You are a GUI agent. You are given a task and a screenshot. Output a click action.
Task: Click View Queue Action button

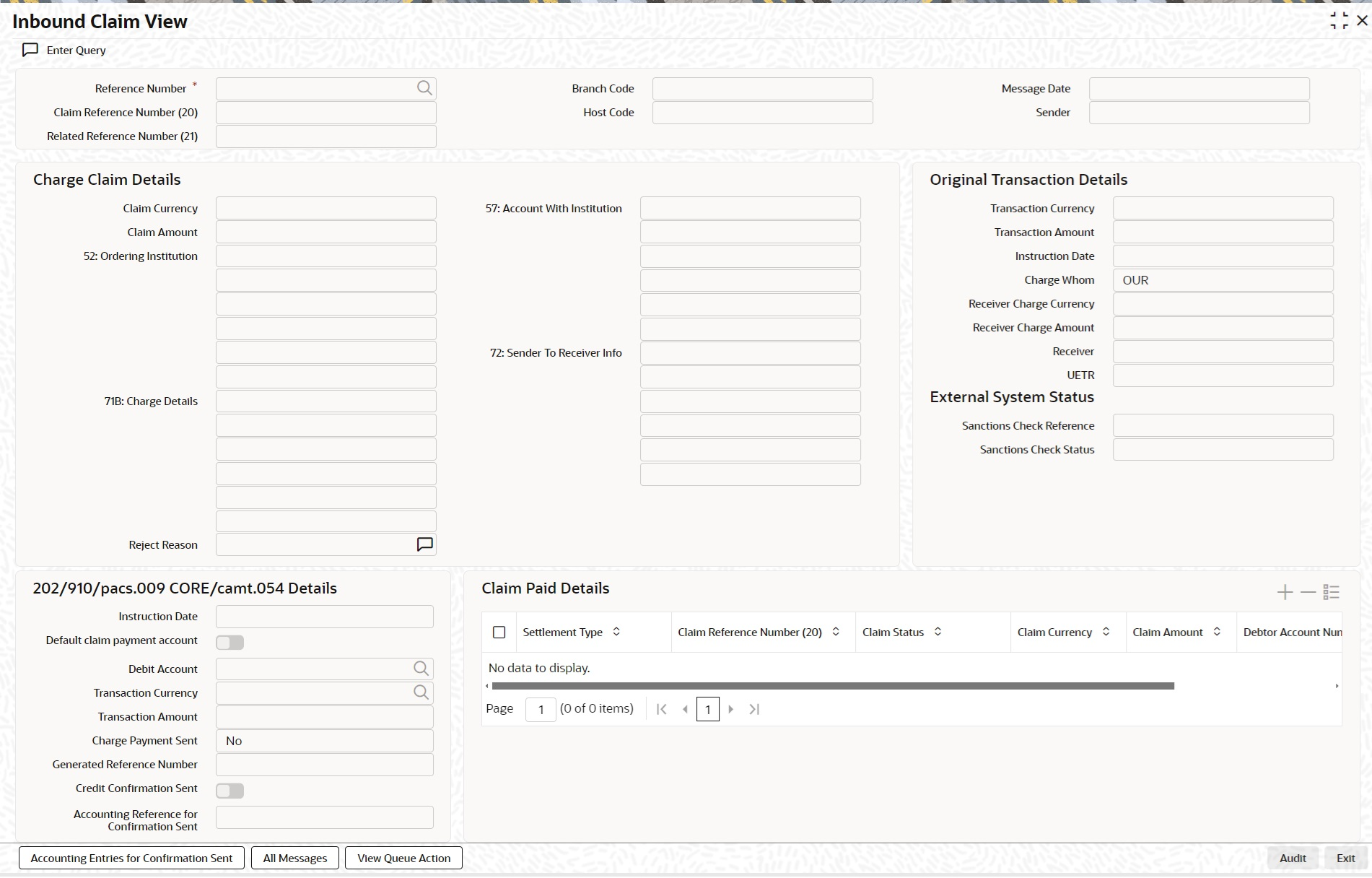[403, 858]
